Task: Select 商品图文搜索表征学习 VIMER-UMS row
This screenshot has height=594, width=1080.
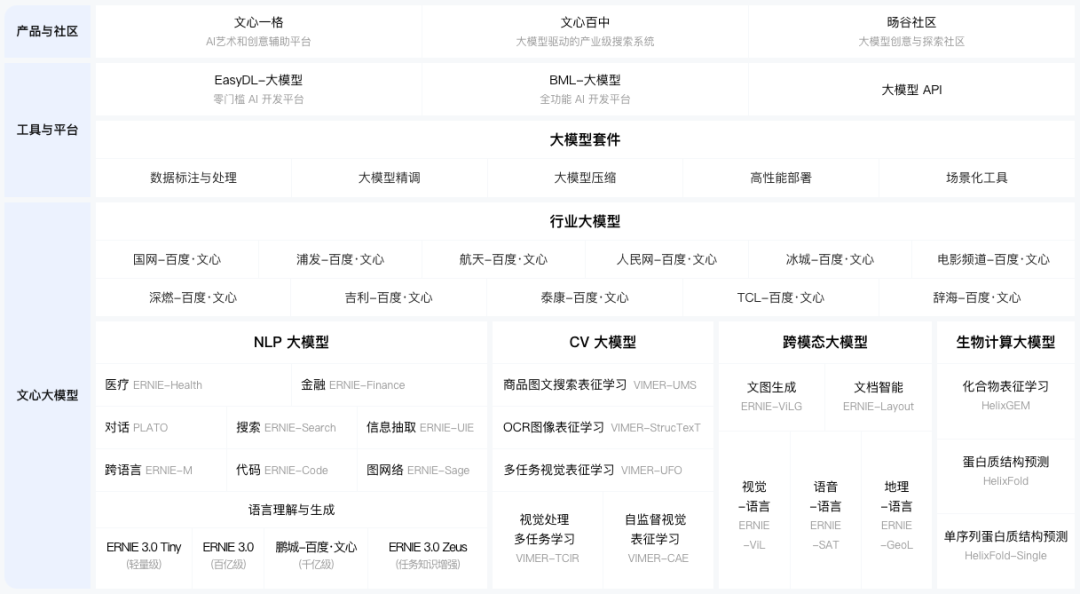Action: click(x=603, y=385)
